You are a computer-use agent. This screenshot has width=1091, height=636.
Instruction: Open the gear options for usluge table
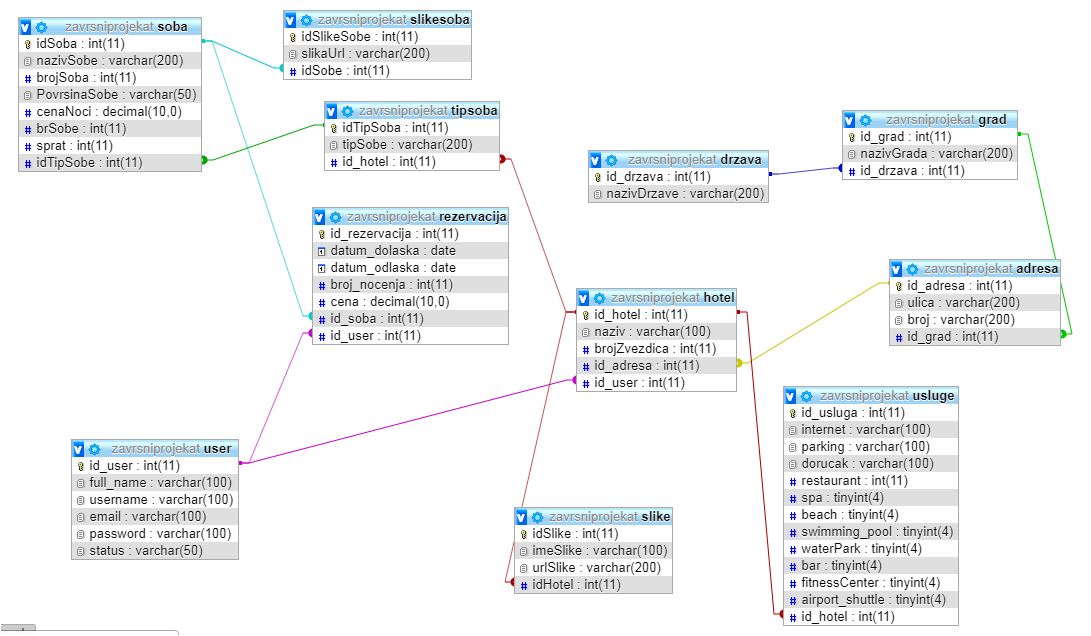(x=806, y=396)
